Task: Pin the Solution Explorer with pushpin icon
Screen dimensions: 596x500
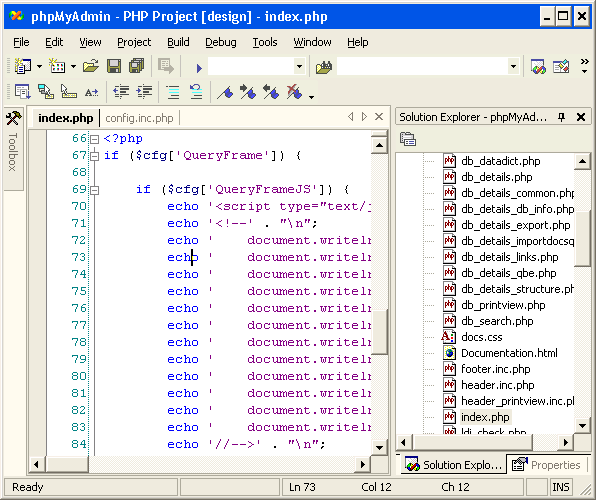Action: tap(561, 117)
